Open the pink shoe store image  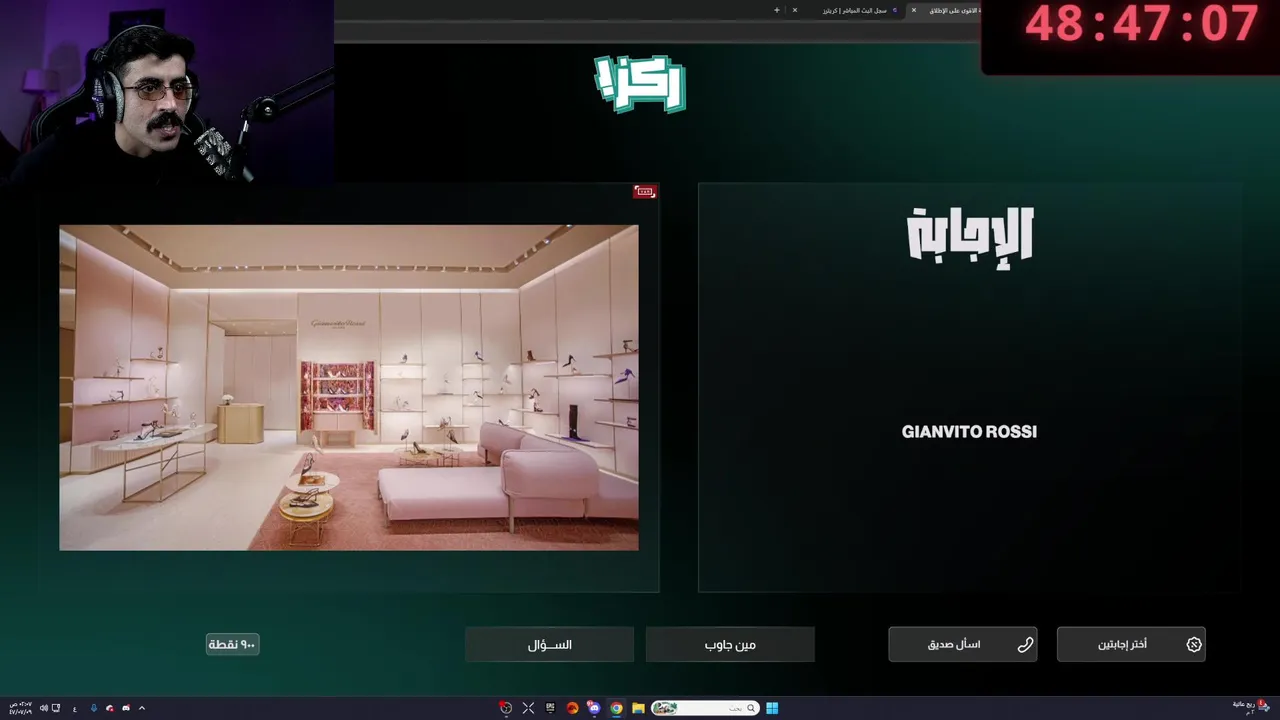click(348, 387)
